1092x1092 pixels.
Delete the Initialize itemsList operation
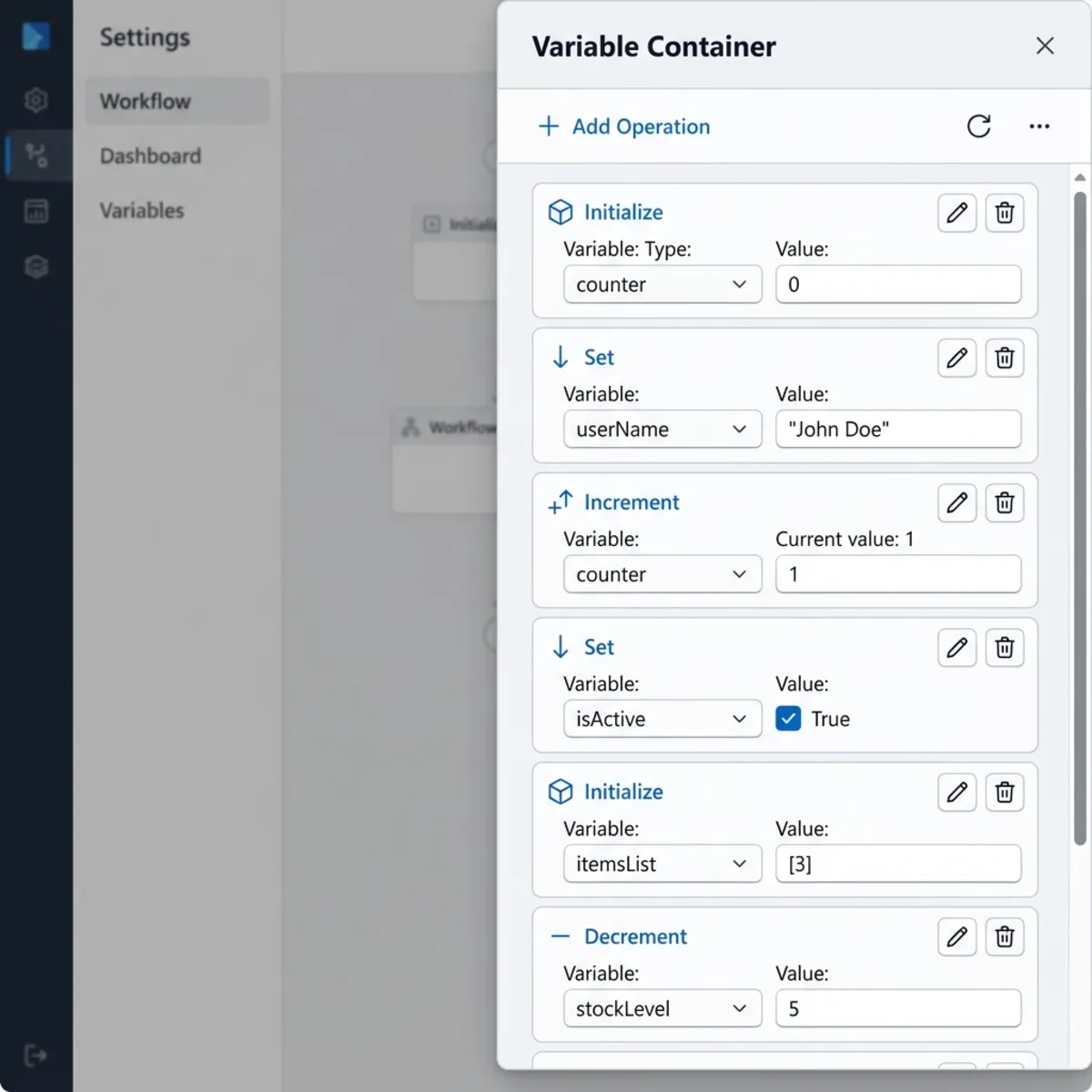click(1005, 792)
